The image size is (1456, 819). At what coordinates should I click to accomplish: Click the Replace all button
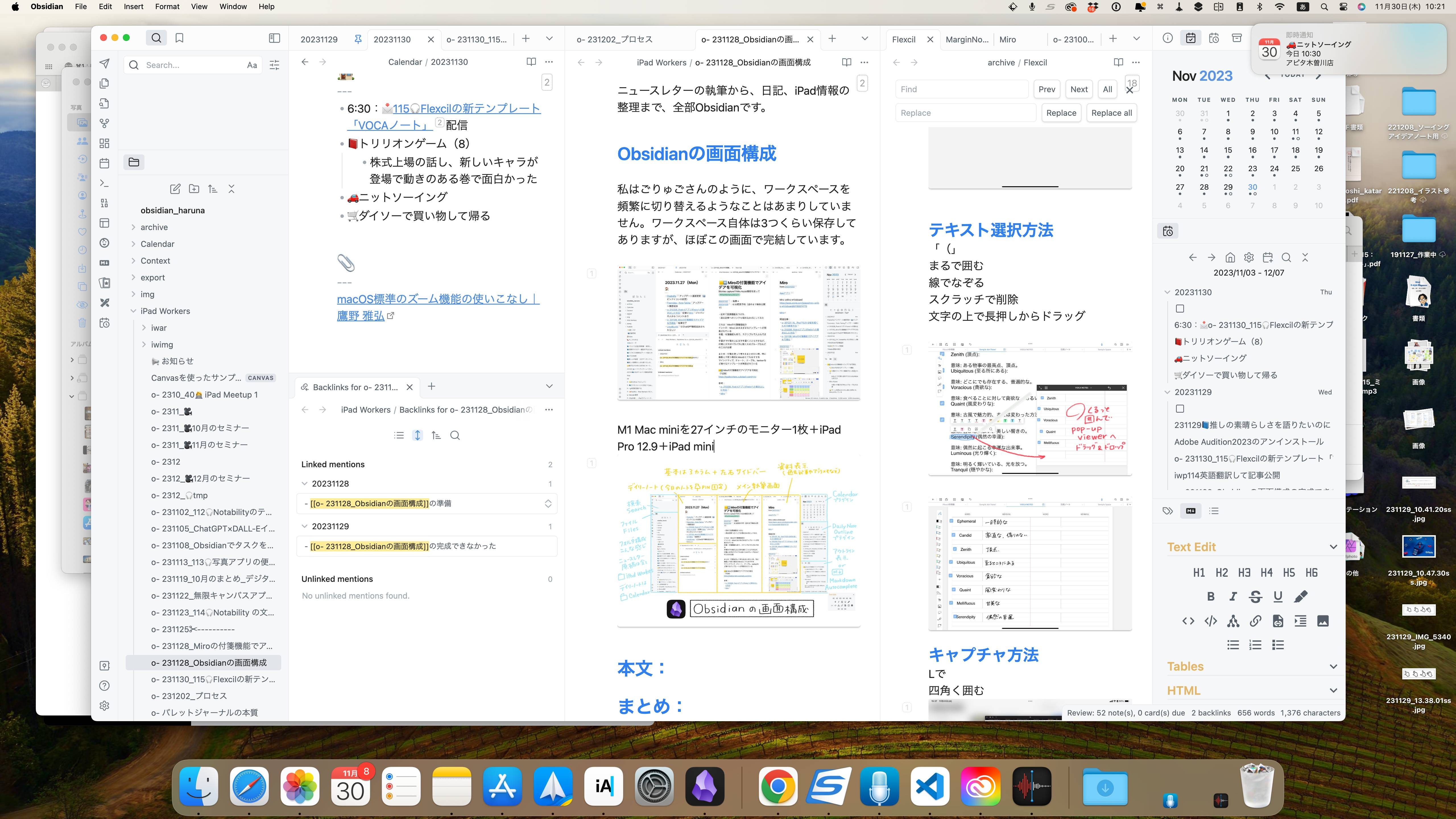tap(1111, 113)
